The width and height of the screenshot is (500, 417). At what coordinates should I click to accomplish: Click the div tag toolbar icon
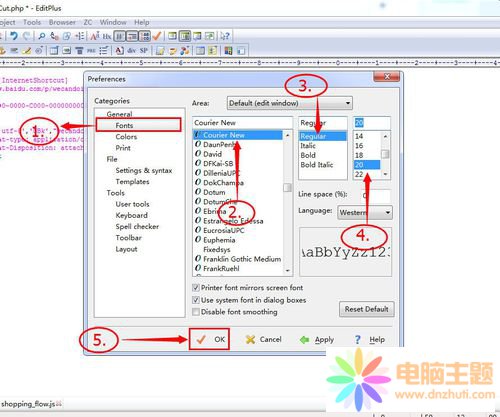tap(132, 51)
